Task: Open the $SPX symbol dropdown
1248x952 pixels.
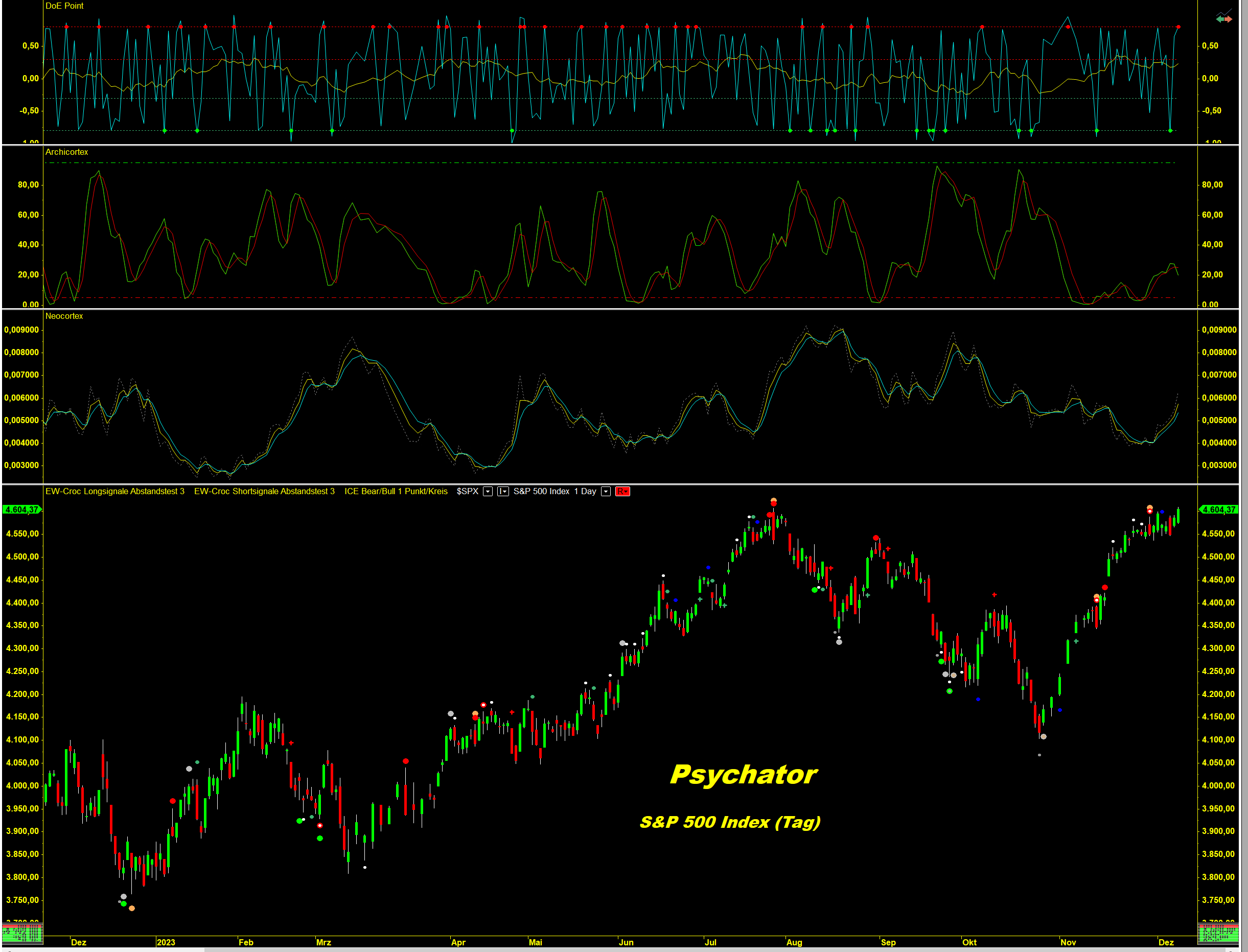Action: (x=488, y=491)
